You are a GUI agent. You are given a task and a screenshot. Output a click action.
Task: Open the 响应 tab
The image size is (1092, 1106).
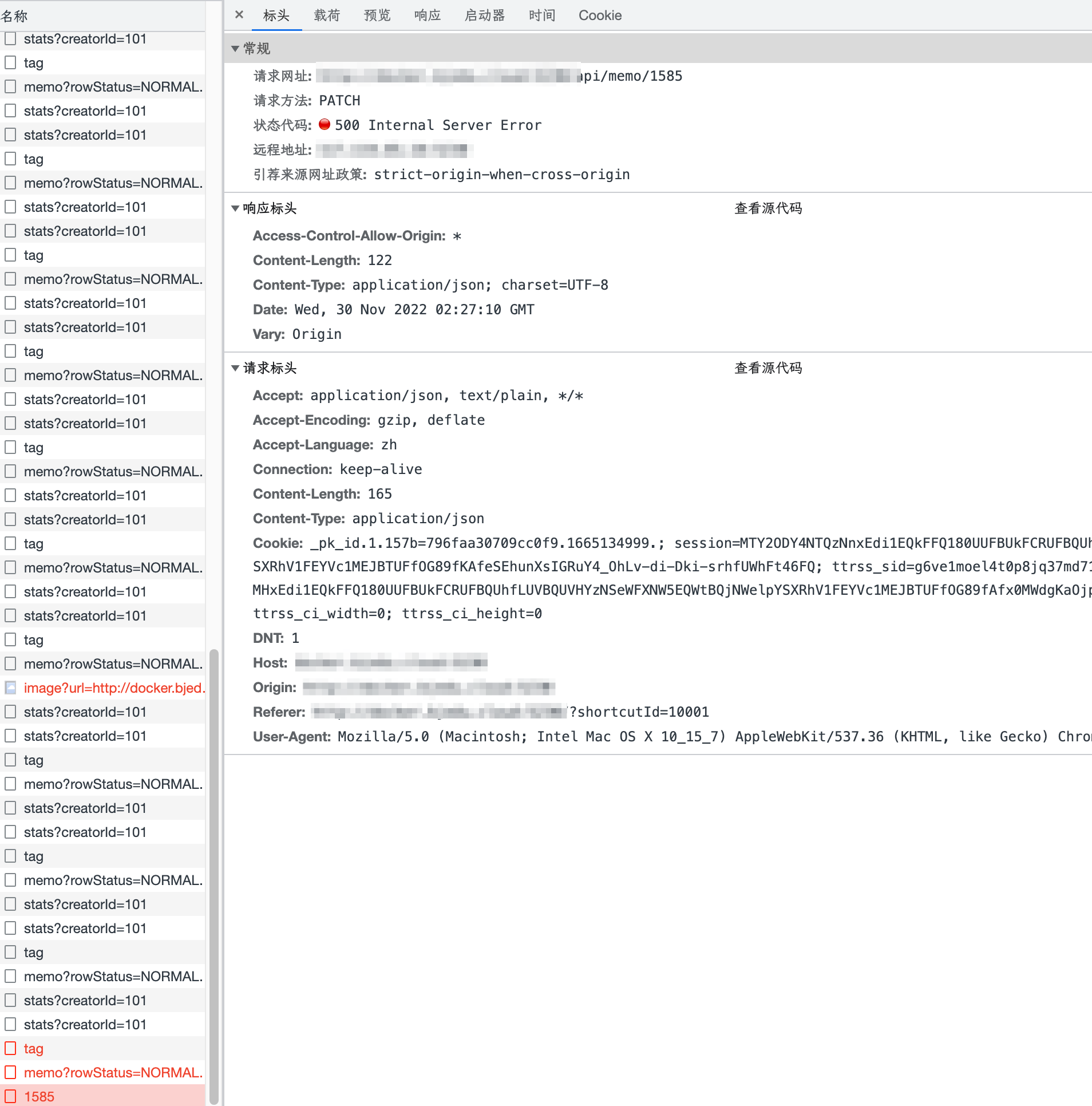pos(428,15)
